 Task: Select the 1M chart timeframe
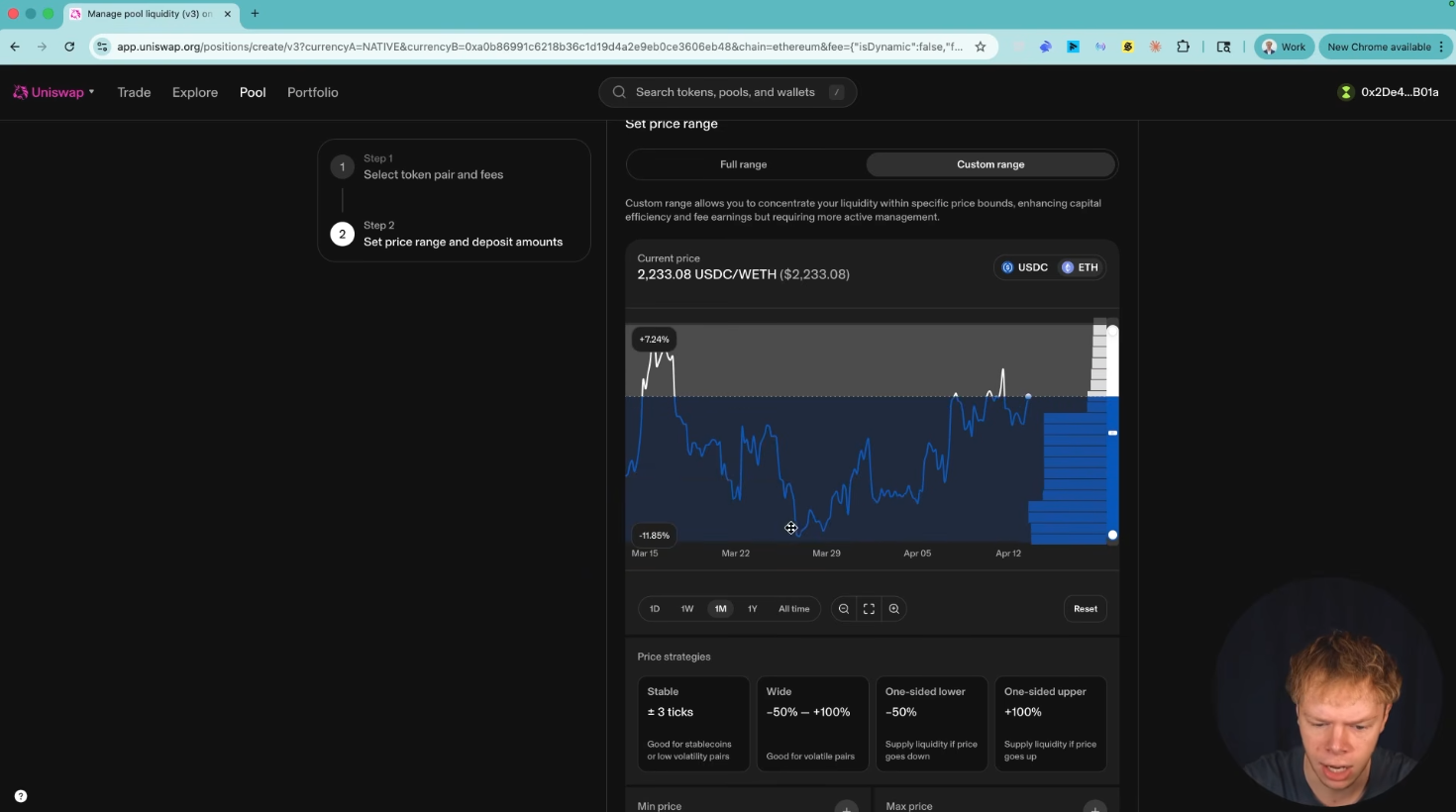click(720, 609)
